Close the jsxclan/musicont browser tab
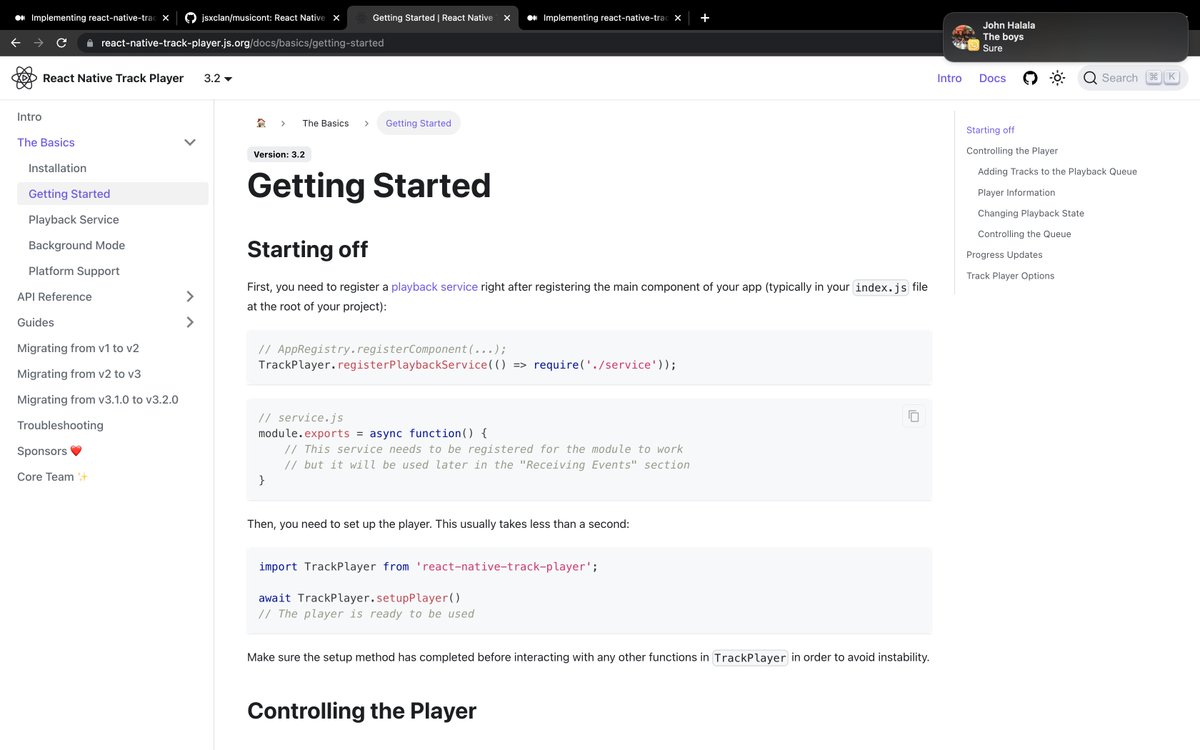Image resolution: width=1200 pixels, height=750 pixels. [x=335, y=18]
